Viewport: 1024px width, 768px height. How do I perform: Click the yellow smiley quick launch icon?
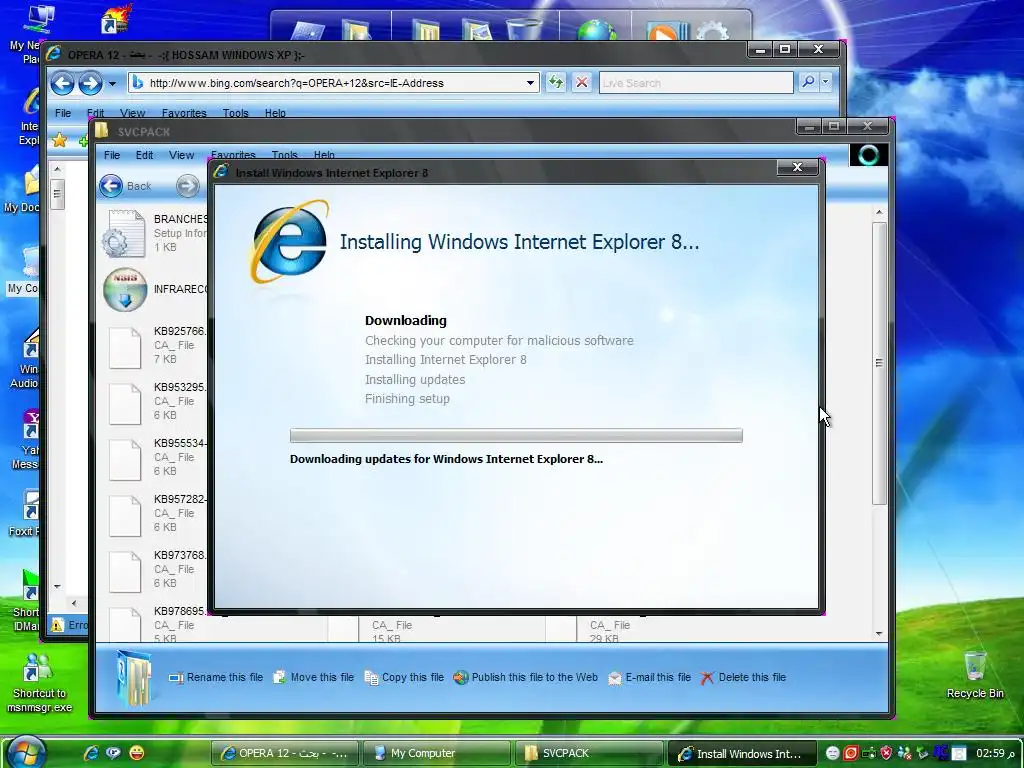136,753
